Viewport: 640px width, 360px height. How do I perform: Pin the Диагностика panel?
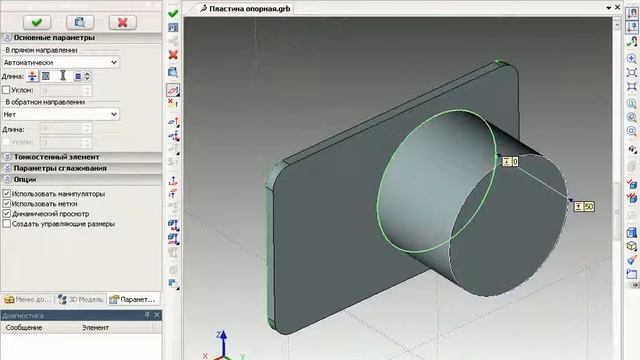147,315
